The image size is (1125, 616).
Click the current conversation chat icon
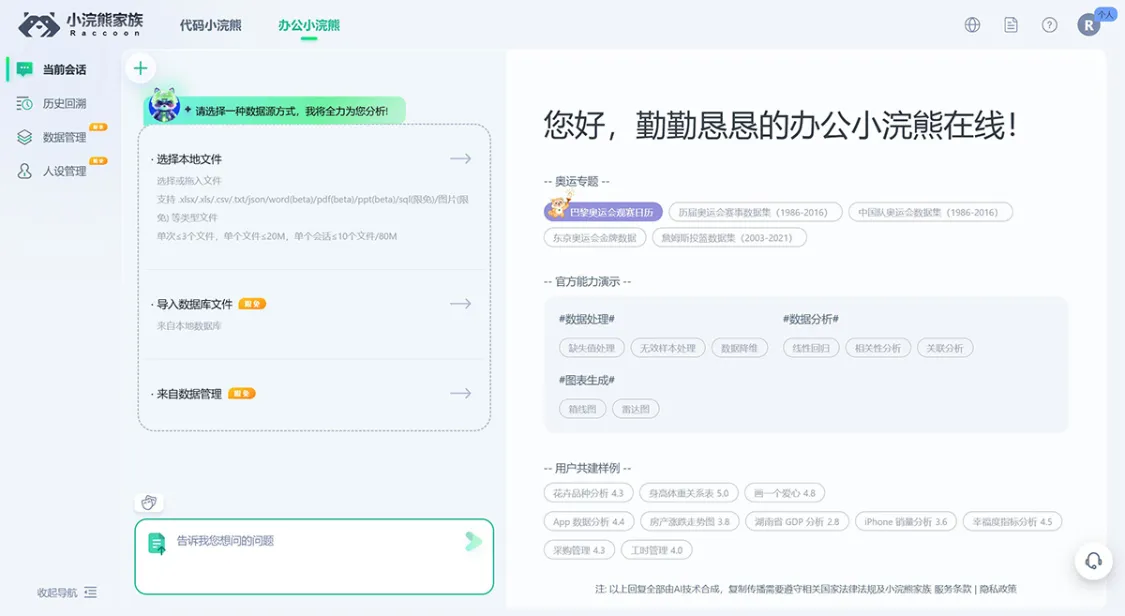[24, 69]
